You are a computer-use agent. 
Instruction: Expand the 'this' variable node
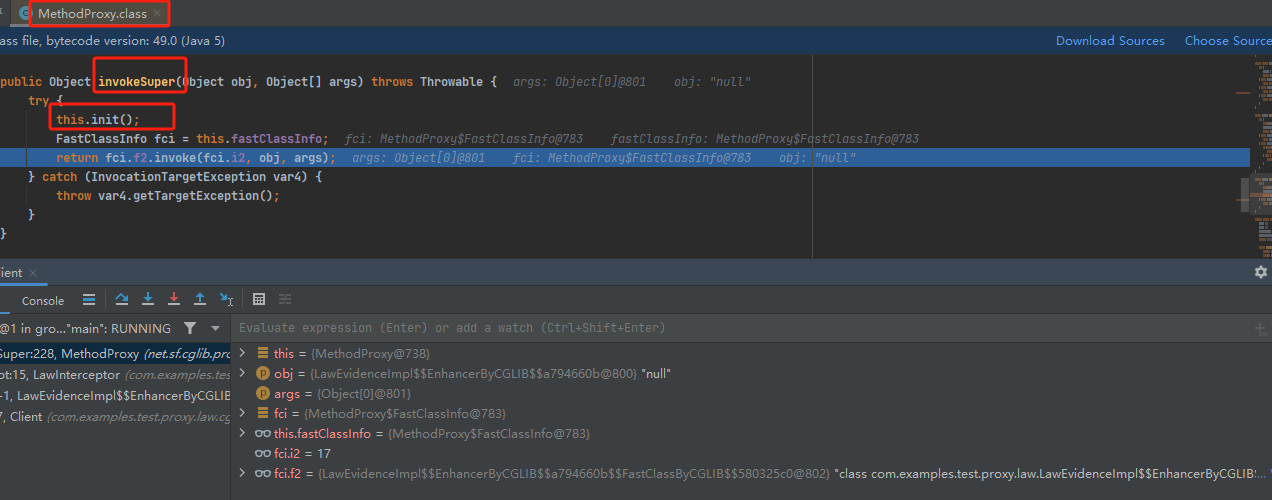[242, 353]
